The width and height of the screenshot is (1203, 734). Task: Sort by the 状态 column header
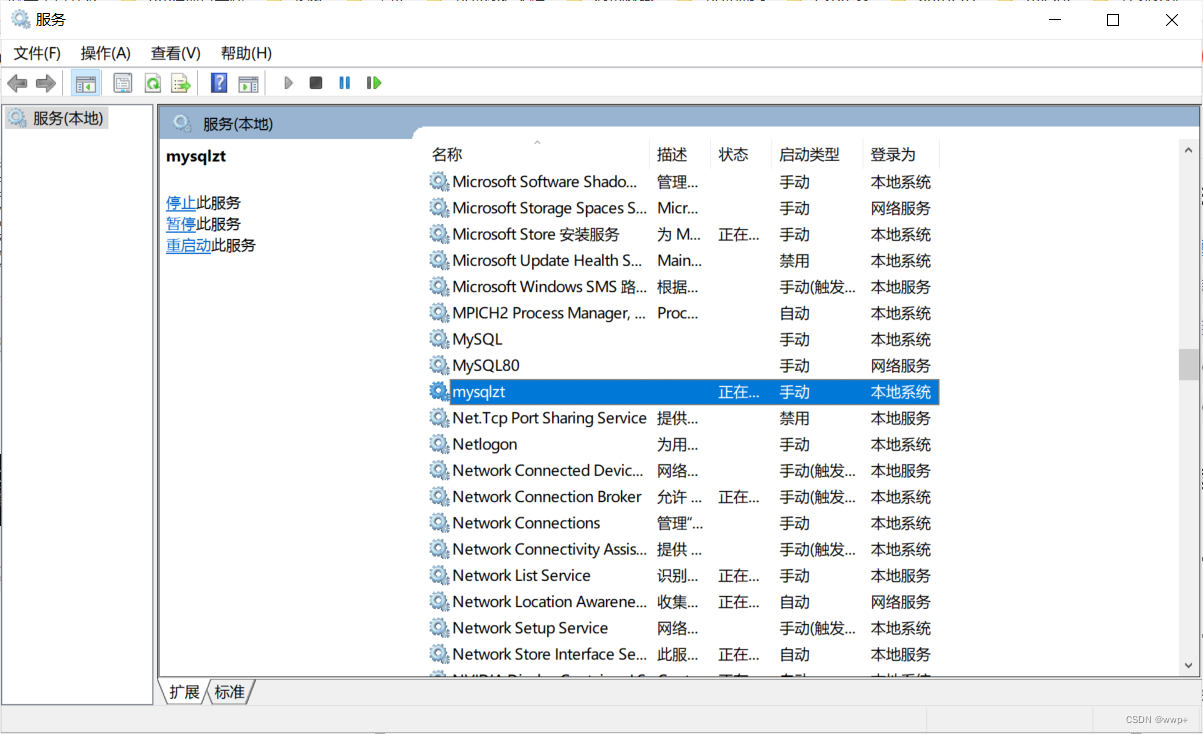click(741, 154)
